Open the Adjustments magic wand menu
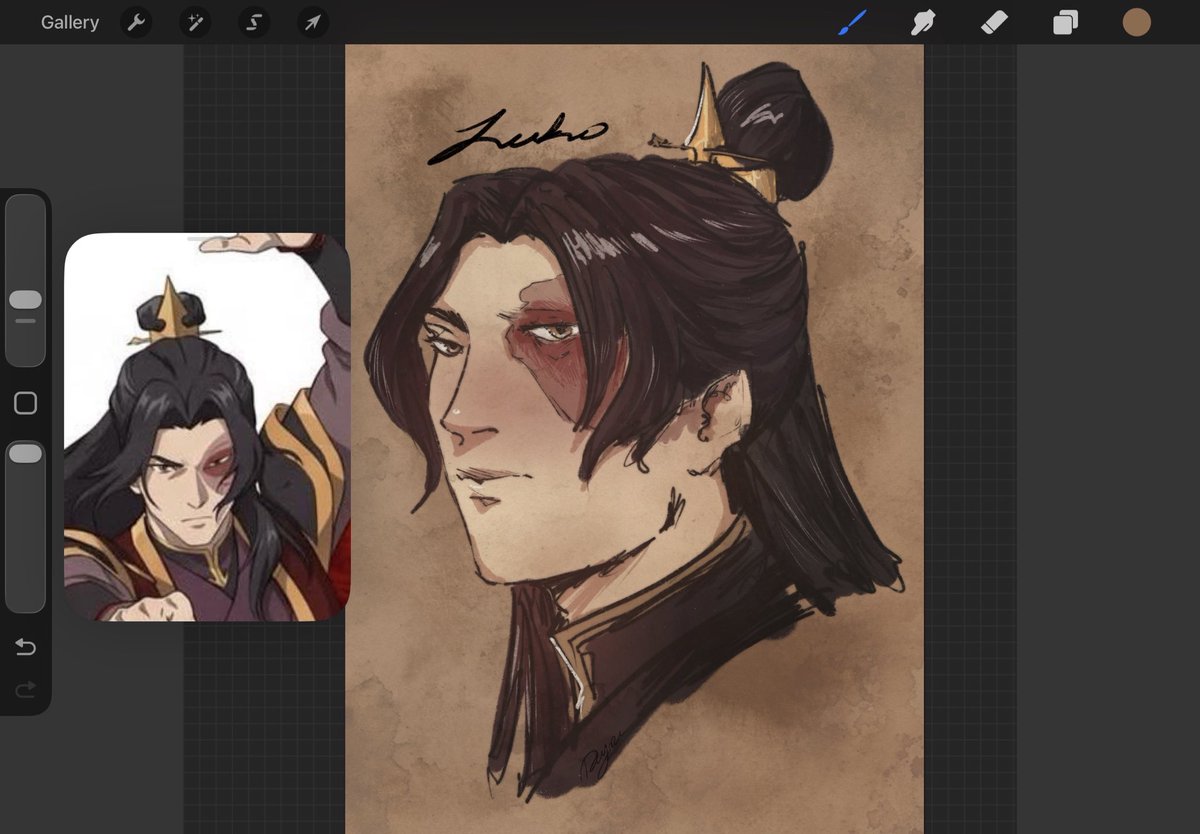The image size is (1200, 834). pyautogui.click(x=195, y=22)
